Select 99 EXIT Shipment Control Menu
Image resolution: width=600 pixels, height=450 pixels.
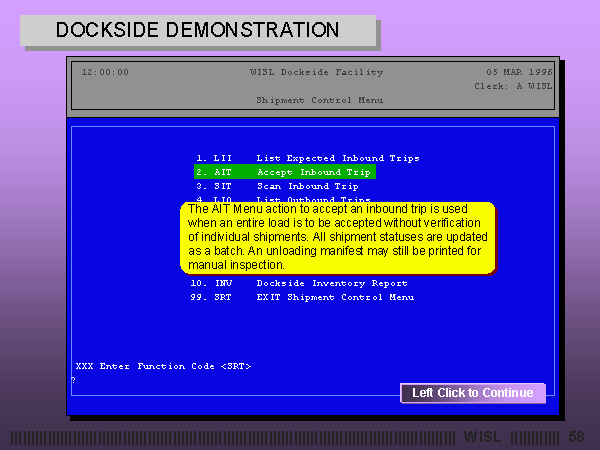[x=304, y=297]
